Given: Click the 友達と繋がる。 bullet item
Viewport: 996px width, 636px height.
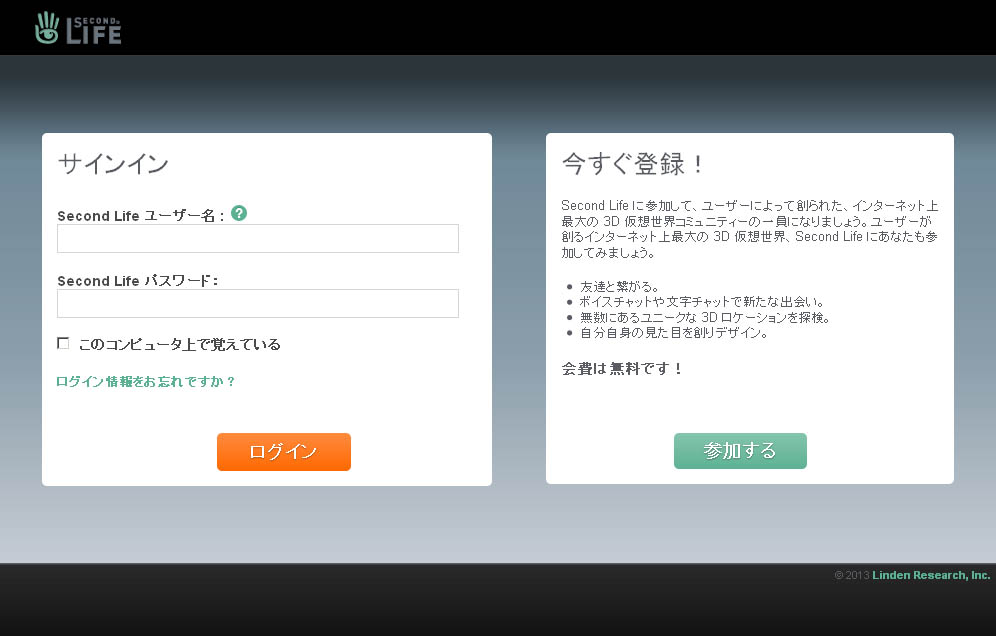Looking at the screenshot, I should tap(619, 287).
